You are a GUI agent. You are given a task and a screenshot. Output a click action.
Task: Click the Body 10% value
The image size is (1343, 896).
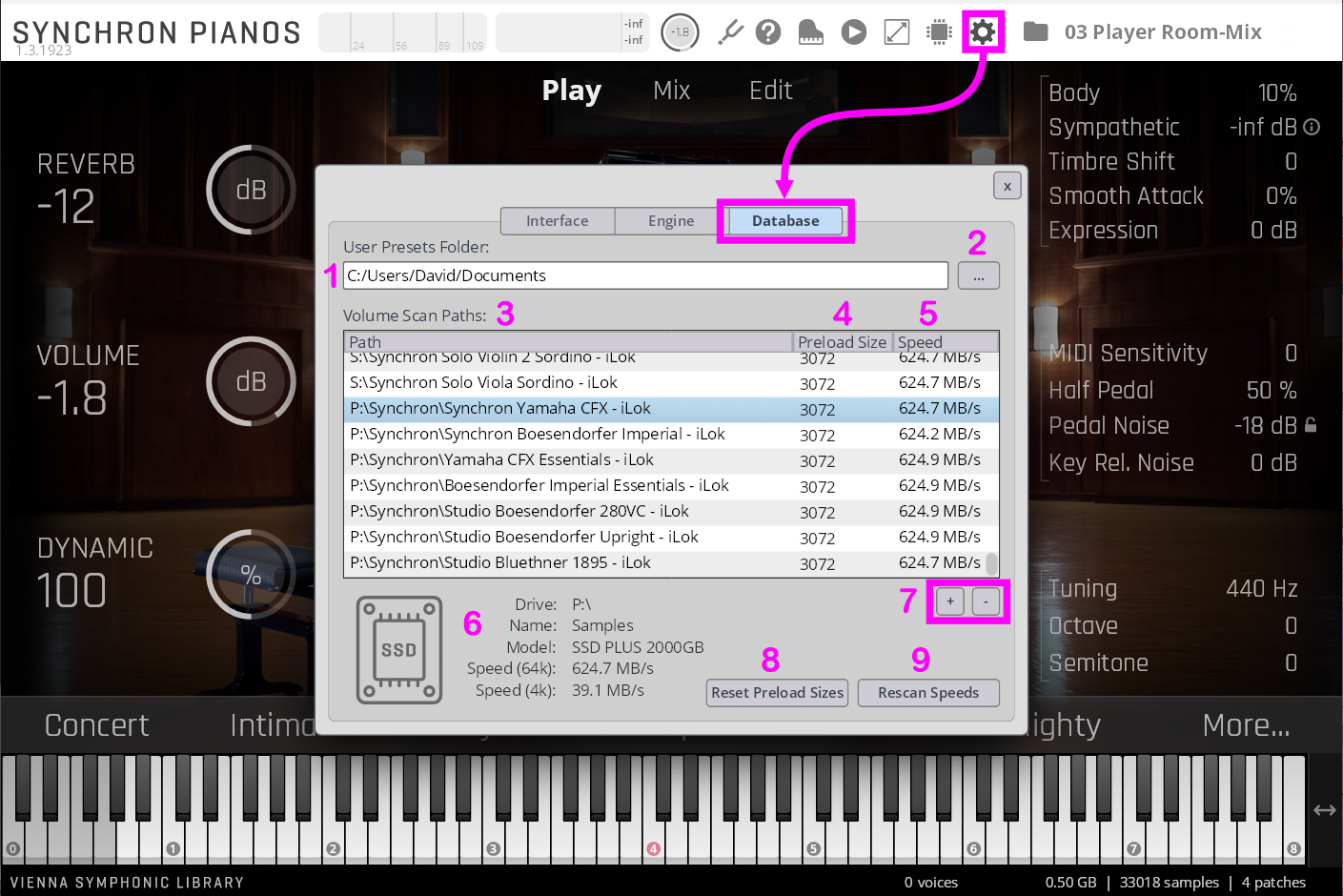(1277, 93)
